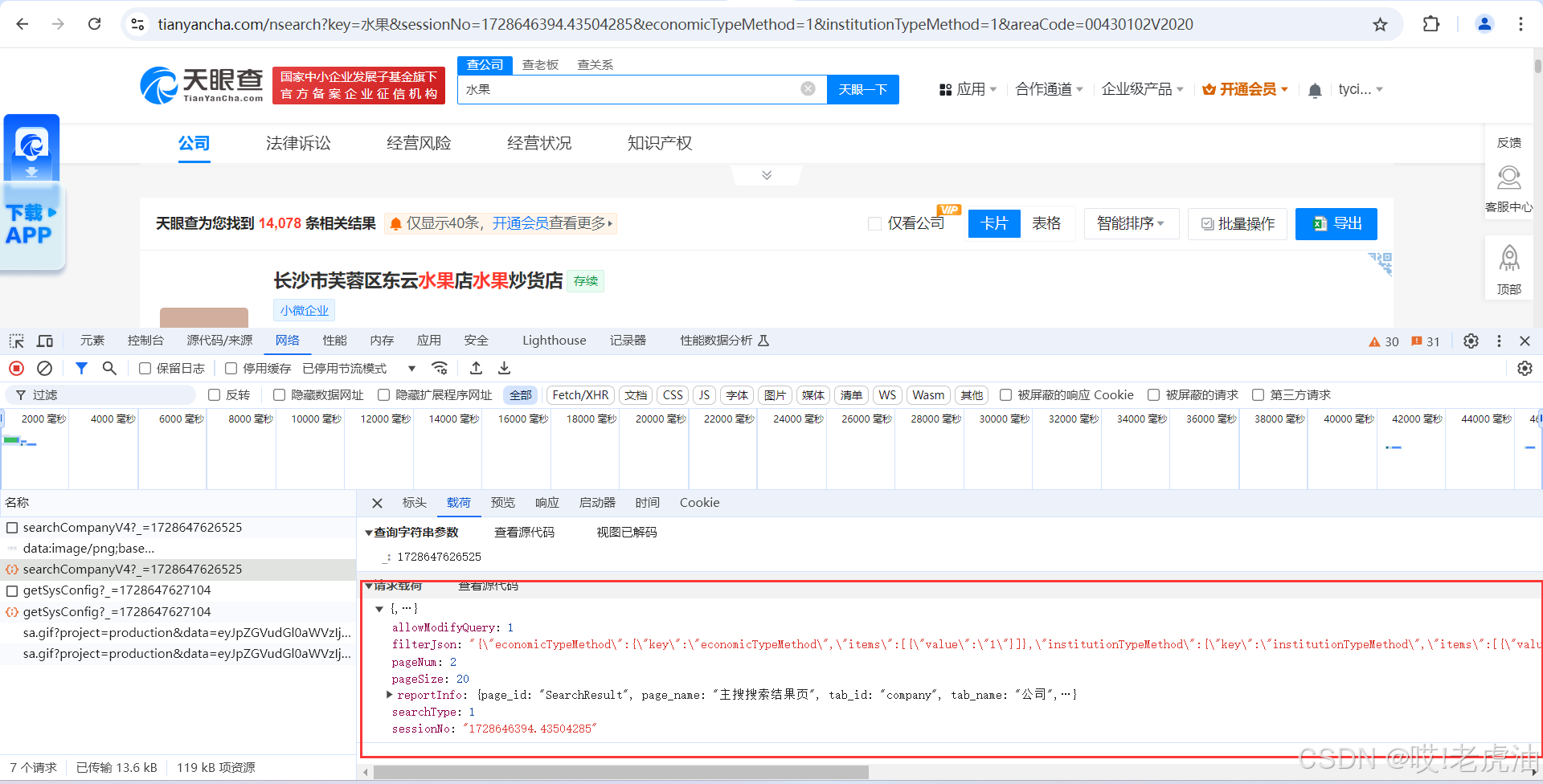Select the 响应 tab in request details
Viewport: 1543px width, 784px height.
[547, 503]
